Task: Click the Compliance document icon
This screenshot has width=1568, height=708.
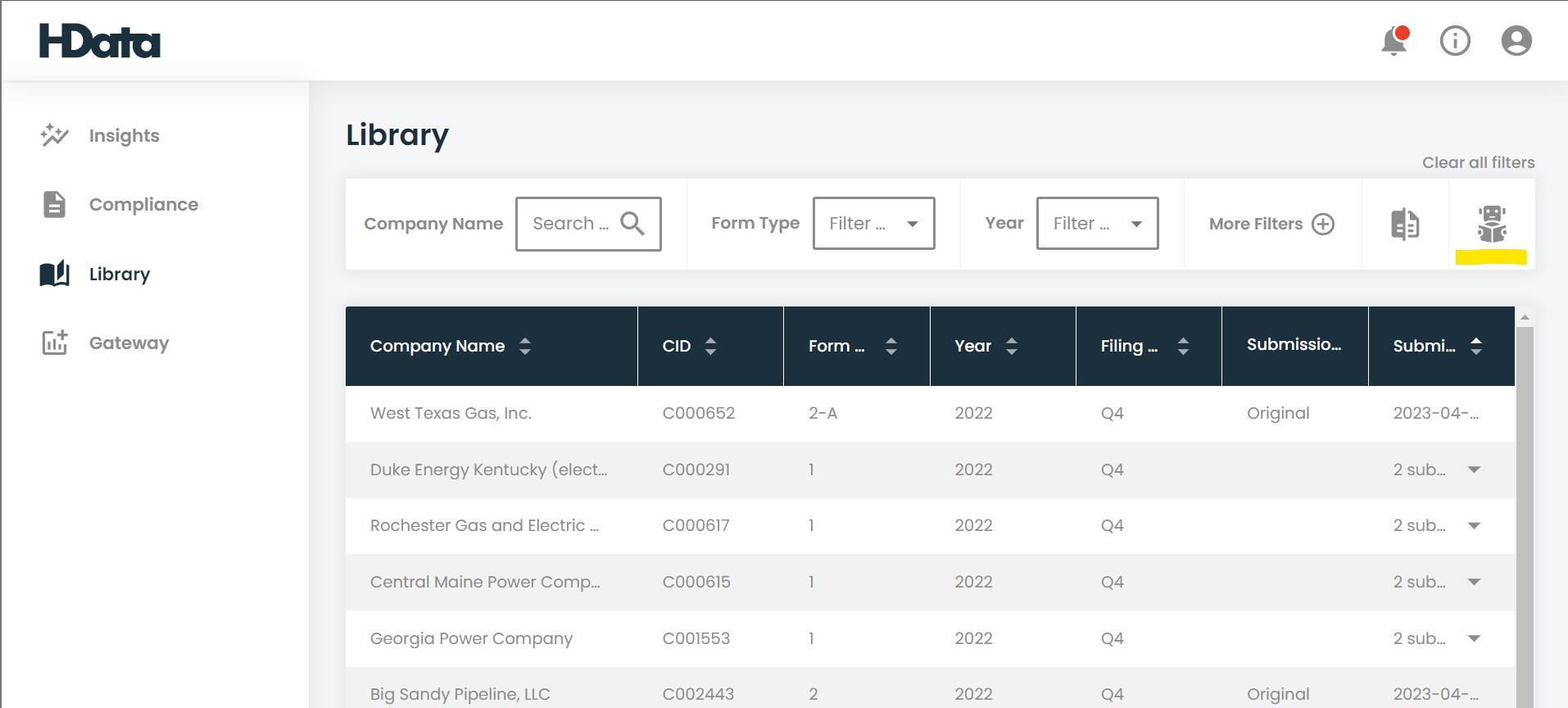Action: coord(54,204)
